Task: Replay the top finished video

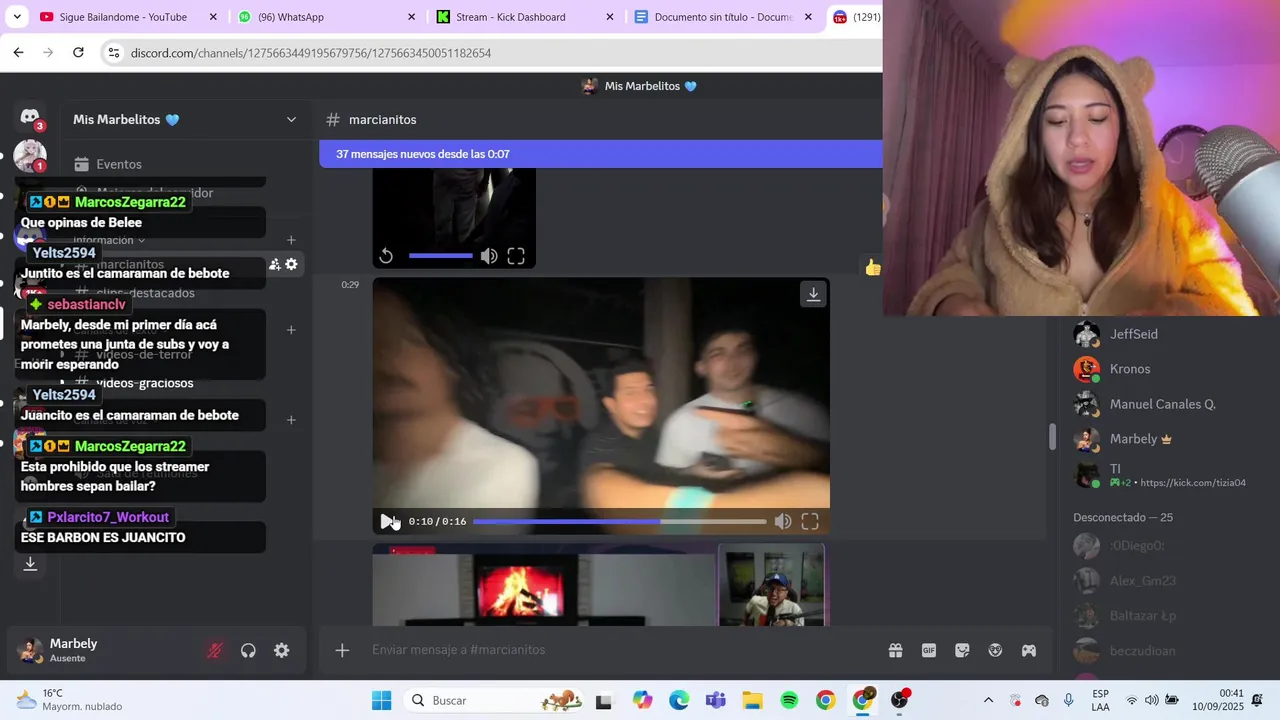Action: coord(386,256)
